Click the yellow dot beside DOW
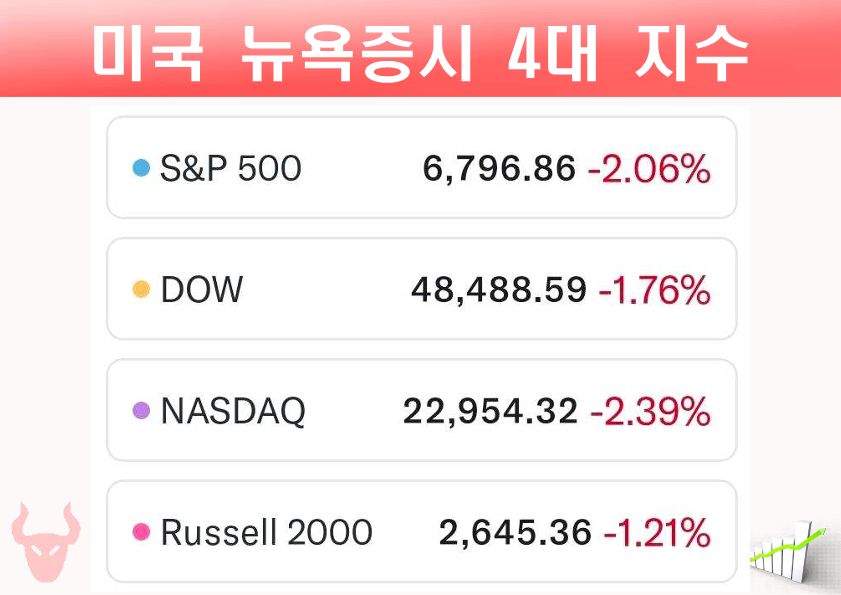 tap(141, 290)
